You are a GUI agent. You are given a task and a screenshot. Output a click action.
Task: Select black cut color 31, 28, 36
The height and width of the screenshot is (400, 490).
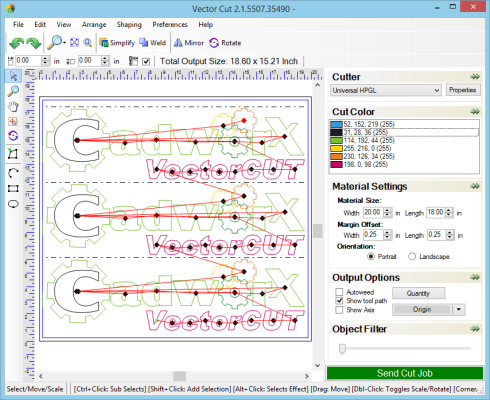click(404, 132)
